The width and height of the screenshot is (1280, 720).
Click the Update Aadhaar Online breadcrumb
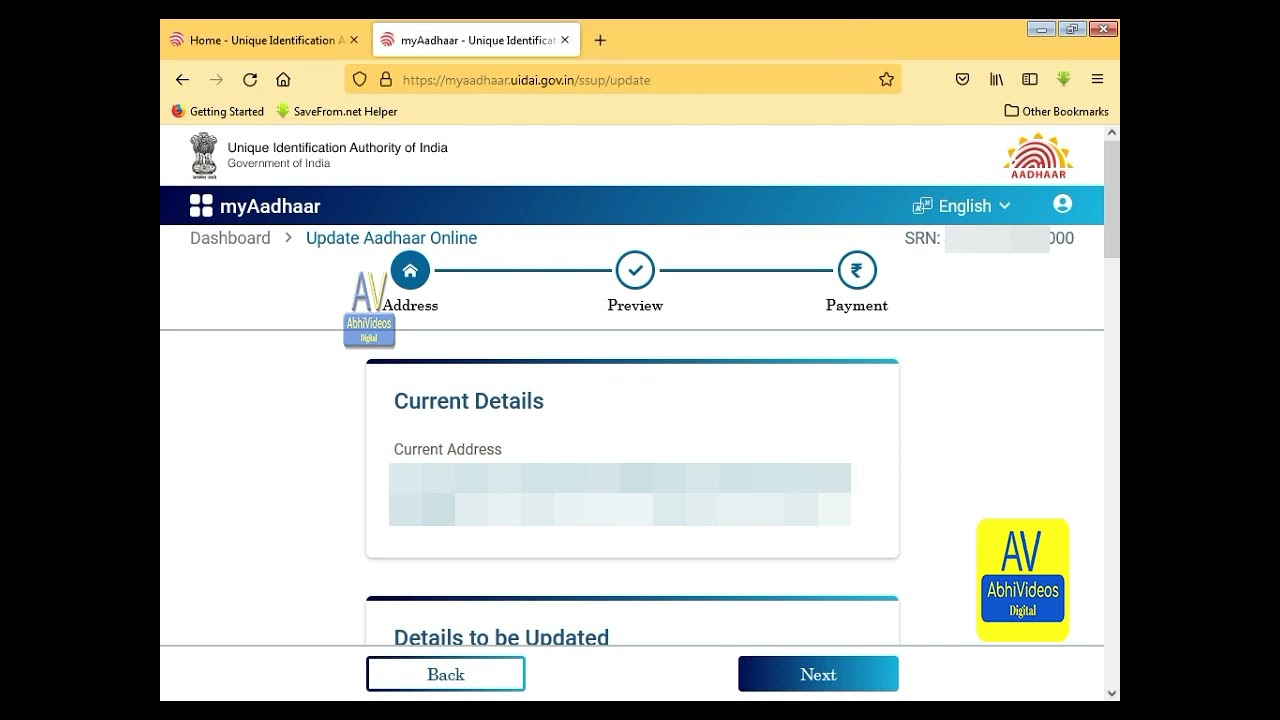(x=391, y=238)
